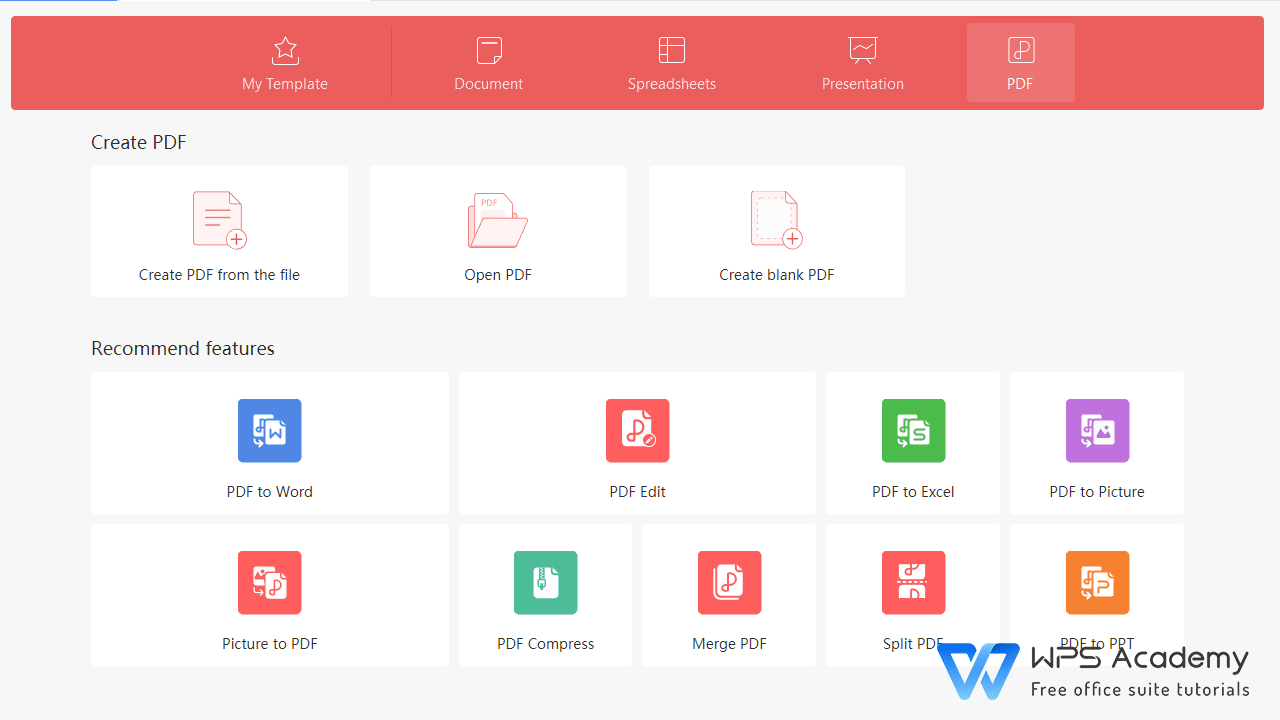
Task: Open the PDF Compress feature
Action: (x=545, y=595)
